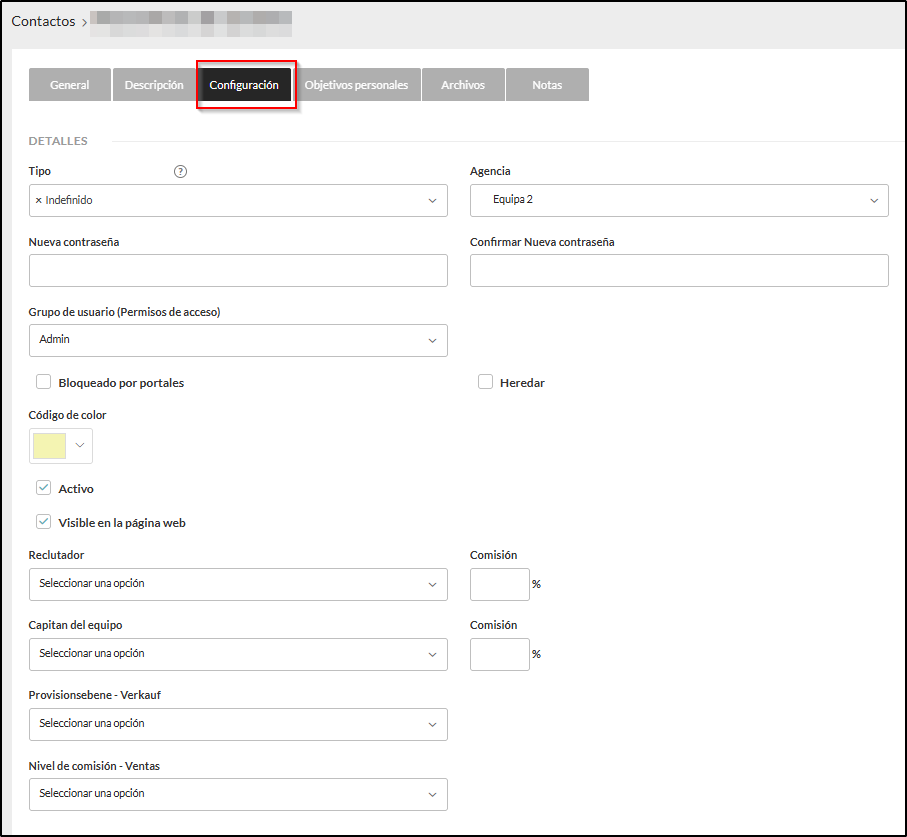
Task: Expand the Reclutador dropdown
Action: tap(238, 584)
